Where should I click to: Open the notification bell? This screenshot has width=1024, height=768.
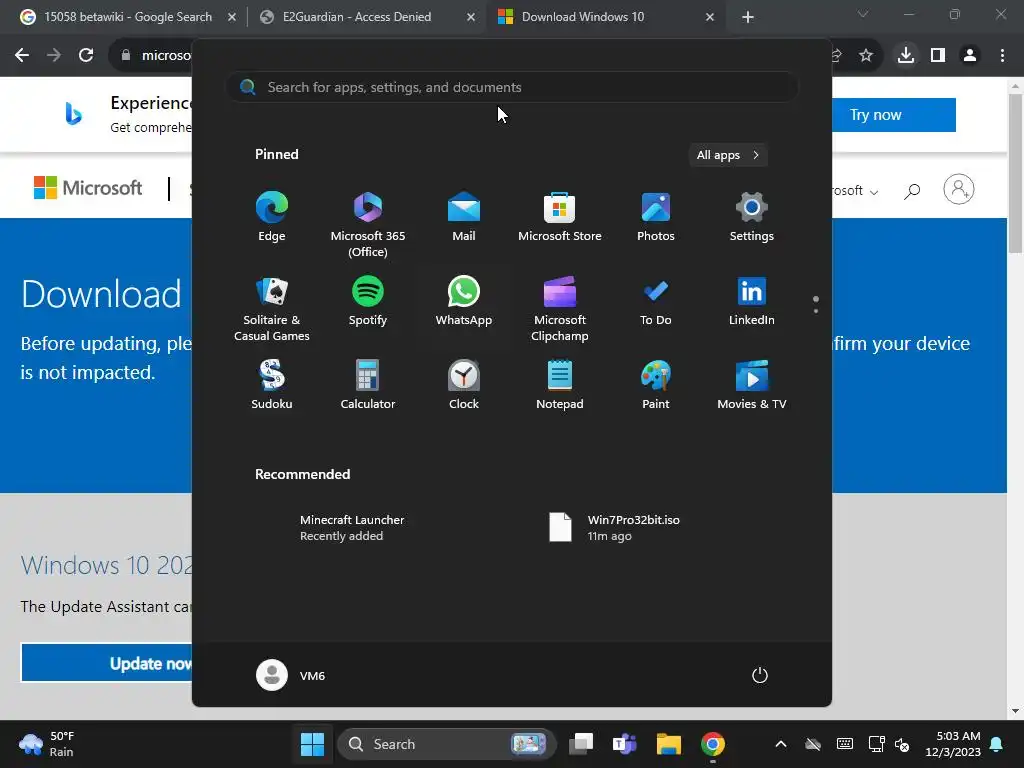coord(997,744)
